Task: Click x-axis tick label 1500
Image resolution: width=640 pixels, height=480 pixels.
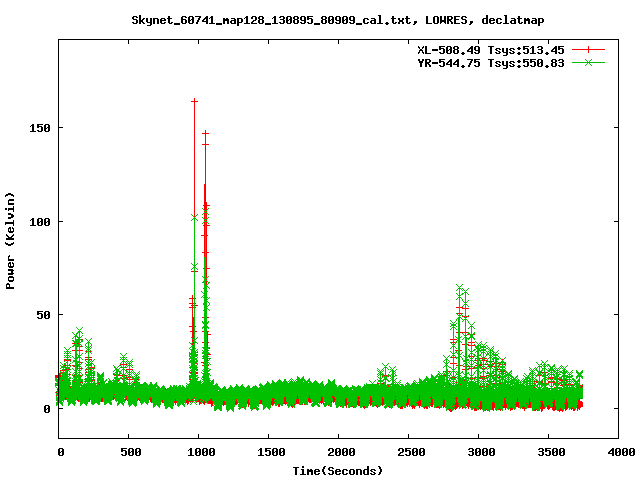Action: [x=271, y=452]
